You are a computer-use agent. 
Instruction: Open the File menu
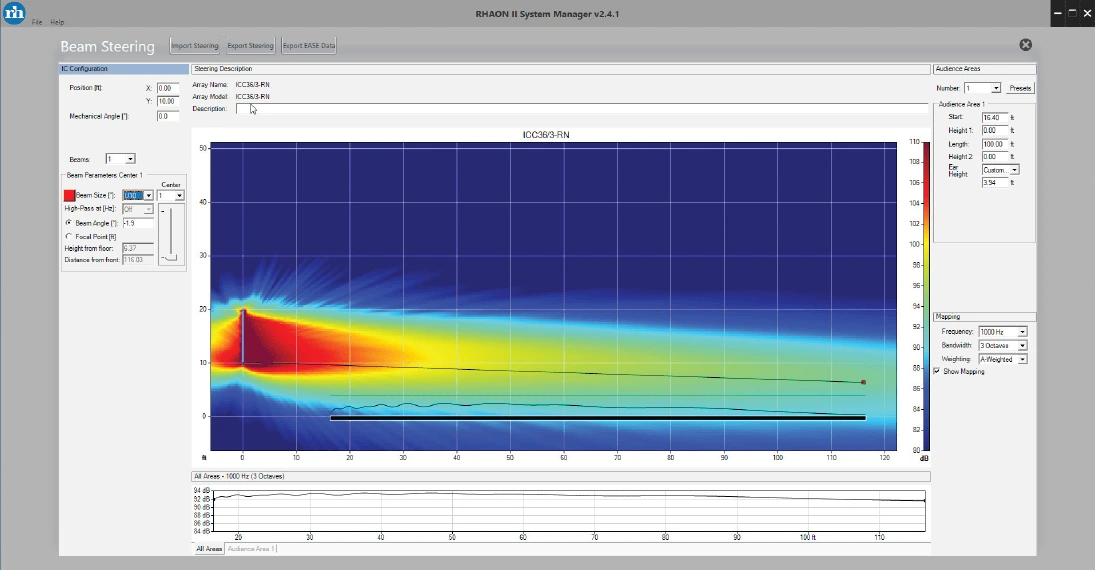pos(37,22)
